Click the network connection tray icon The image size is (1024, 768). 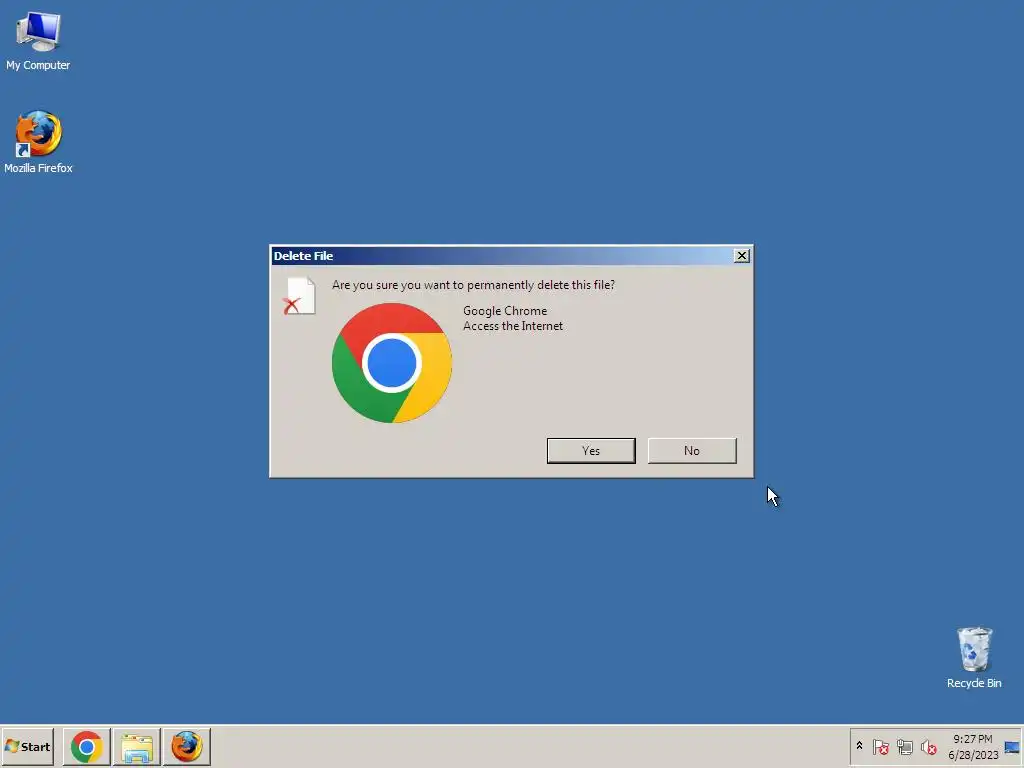904,746
